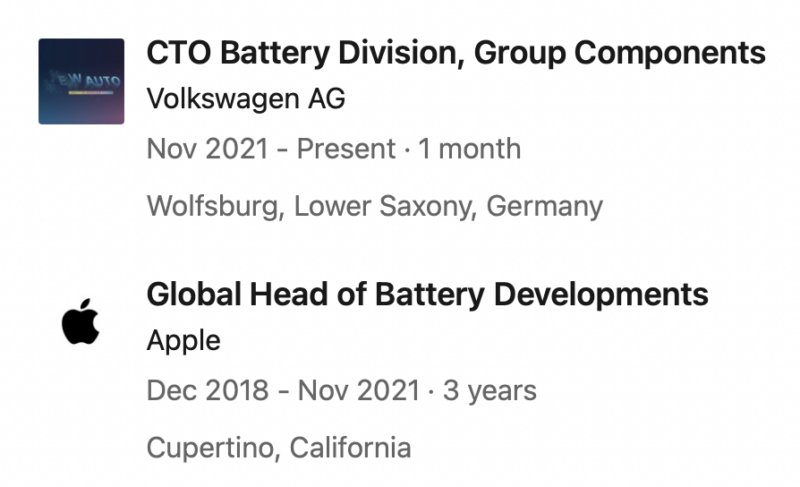Viewport: 800px width, 487px height.
Task: Click the "Dec 2018" start date
Action: coord(206,390)
